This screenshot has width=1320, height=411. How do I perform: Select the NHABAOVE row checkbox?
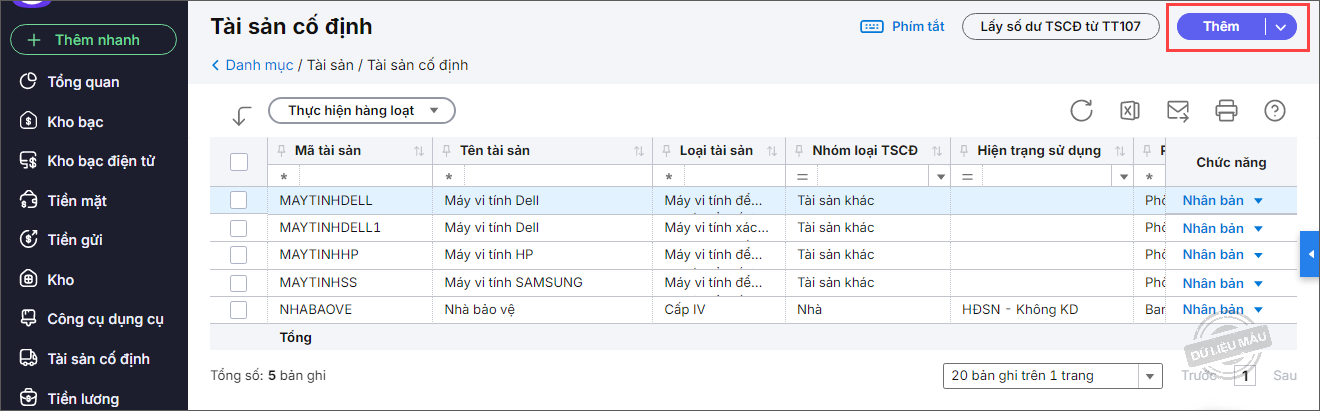pyautogui.click(x=239, y=310)
